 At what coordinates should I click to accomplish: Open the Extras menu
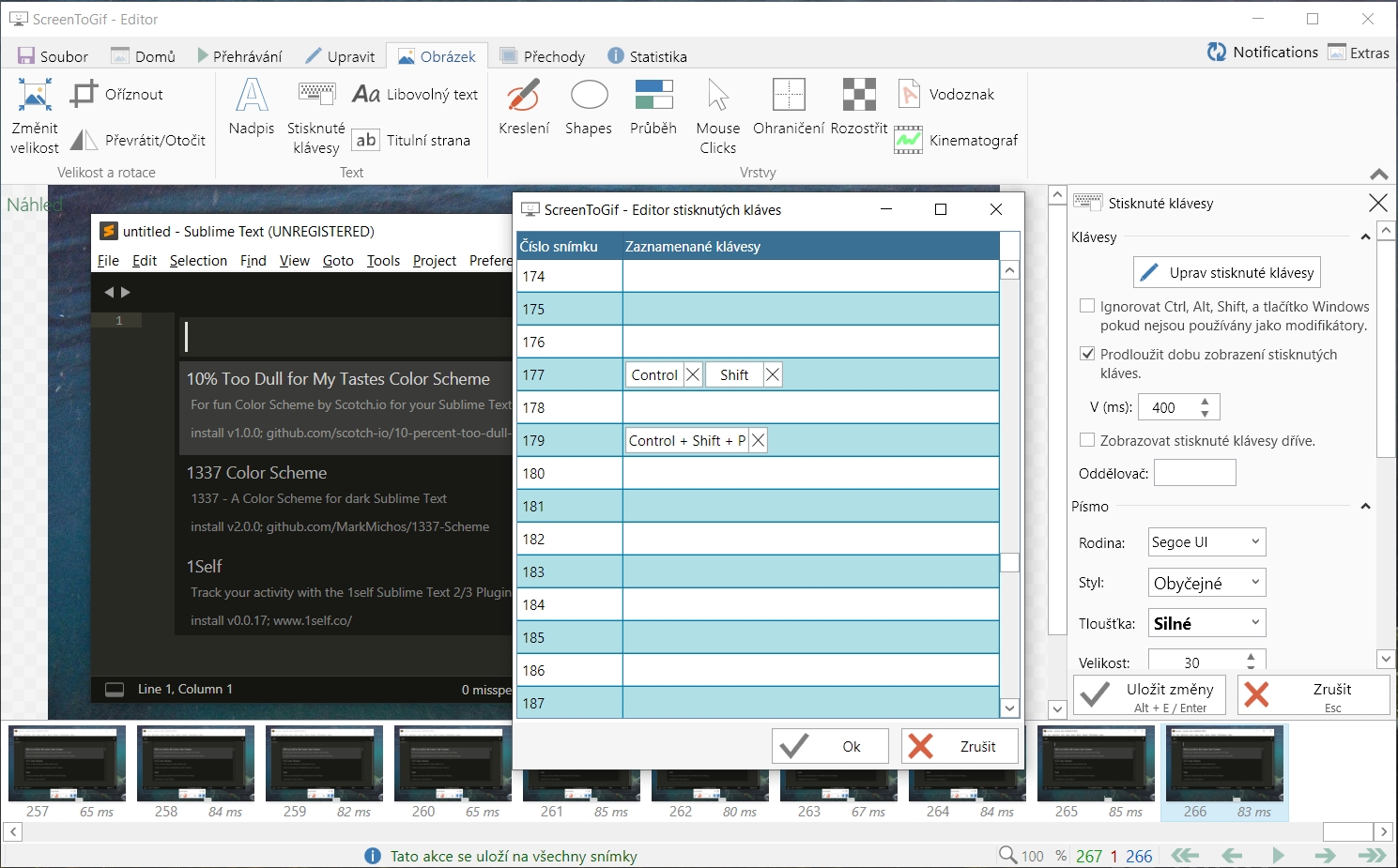tap(1359, 53)
